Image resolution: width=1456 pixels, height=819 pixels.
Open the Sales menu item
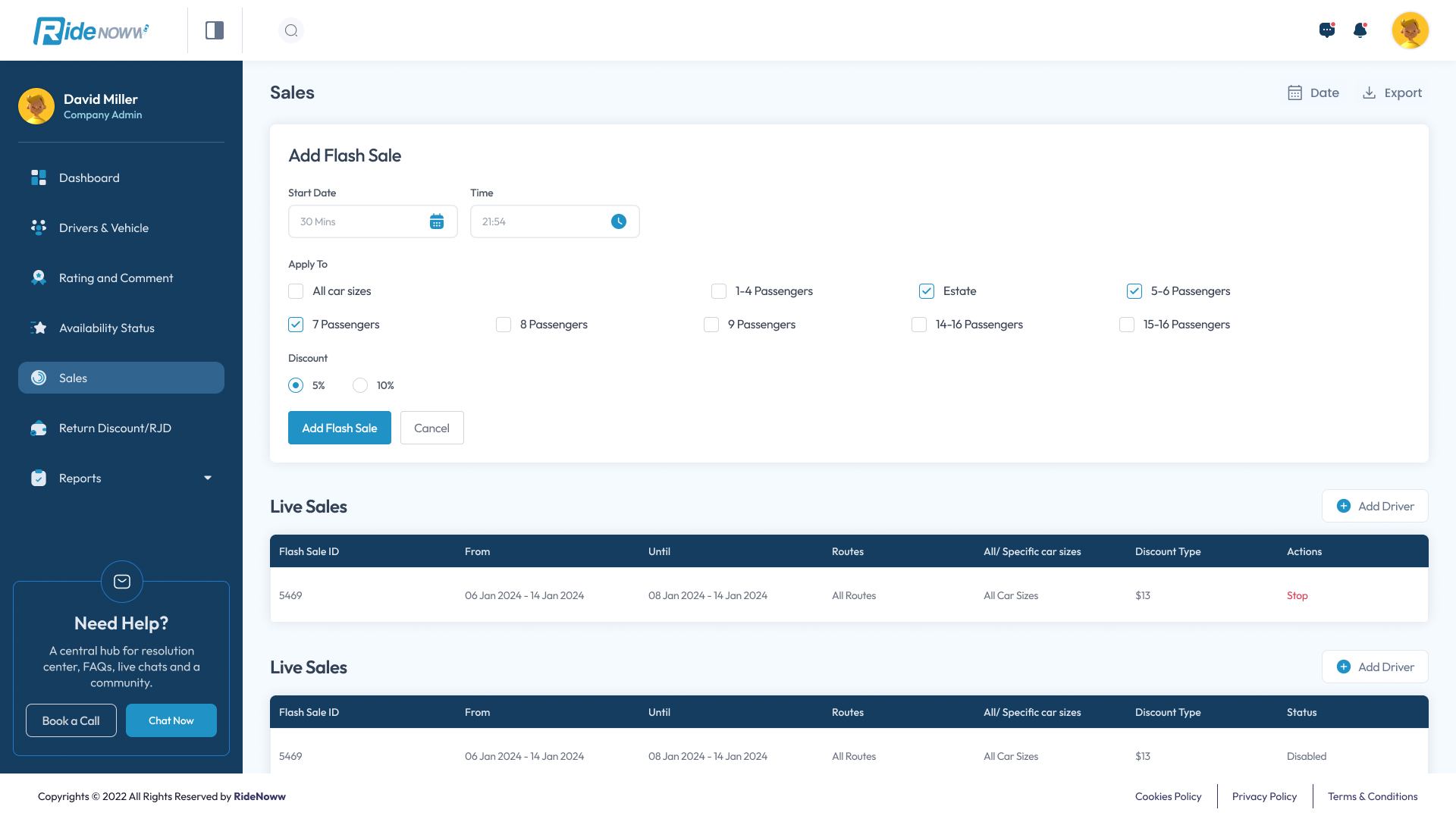click(121, 378)
